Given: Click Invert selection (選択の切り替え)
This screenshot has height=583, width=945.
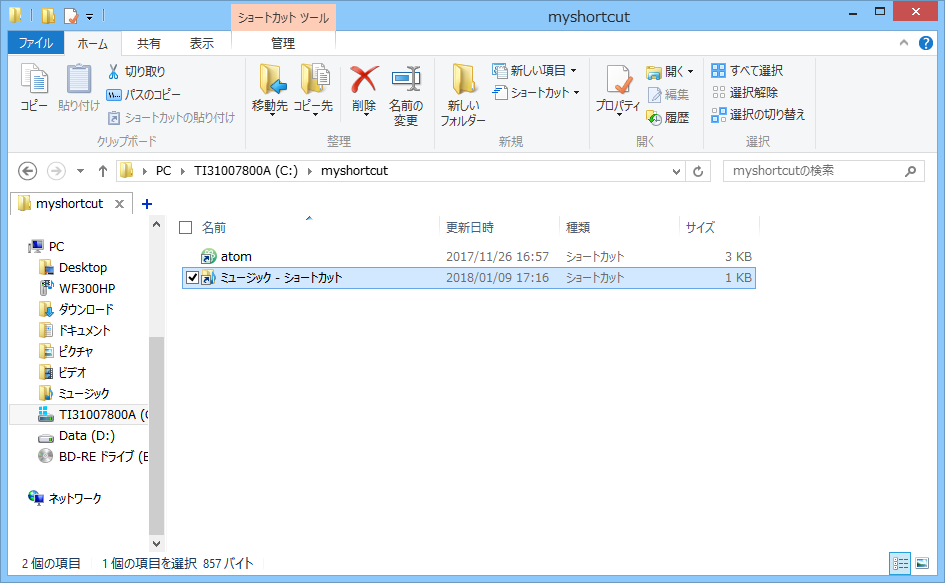Looking at the screenshot, I should [758, 115].
